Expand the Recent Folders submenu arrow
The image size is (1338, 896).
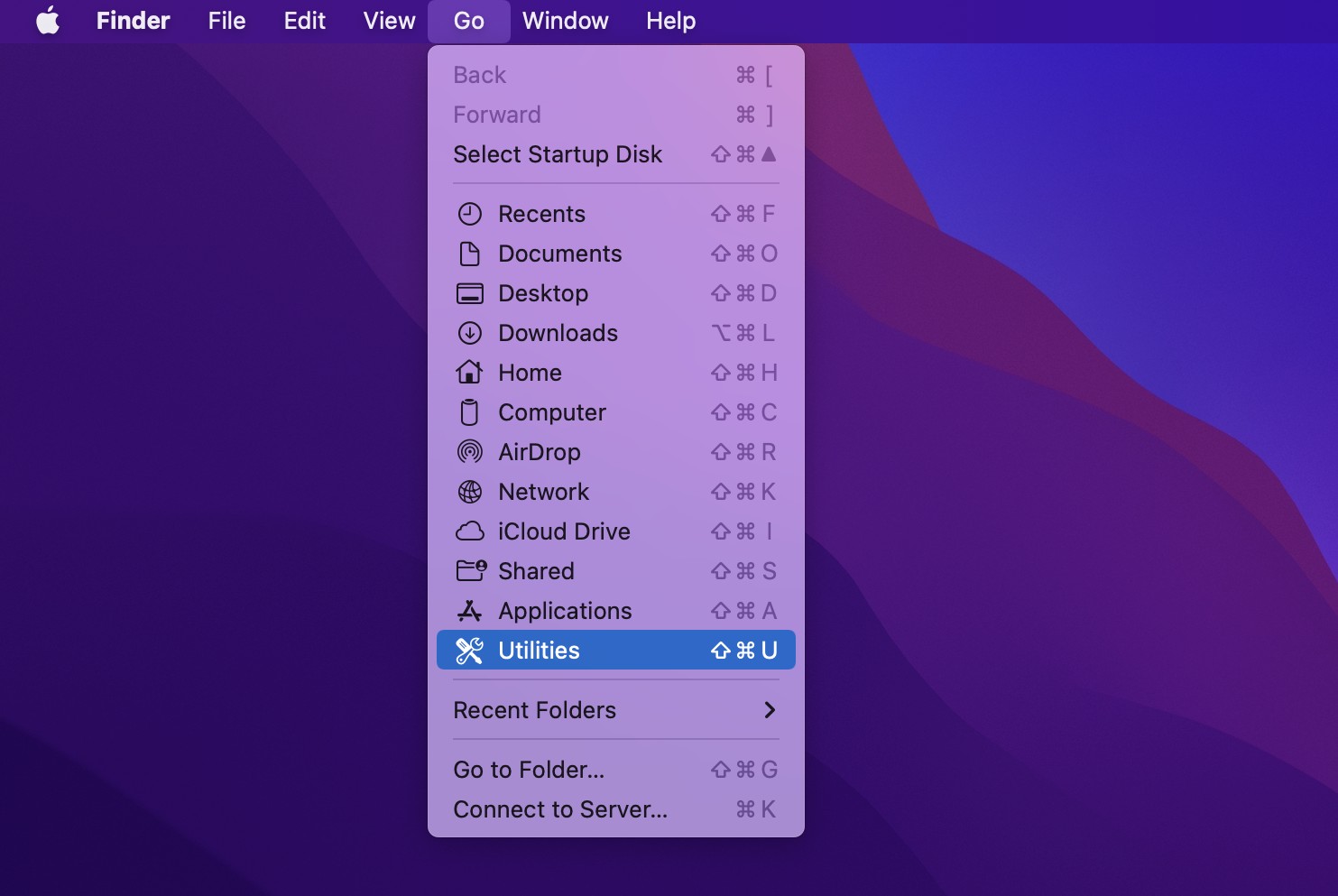770,710
